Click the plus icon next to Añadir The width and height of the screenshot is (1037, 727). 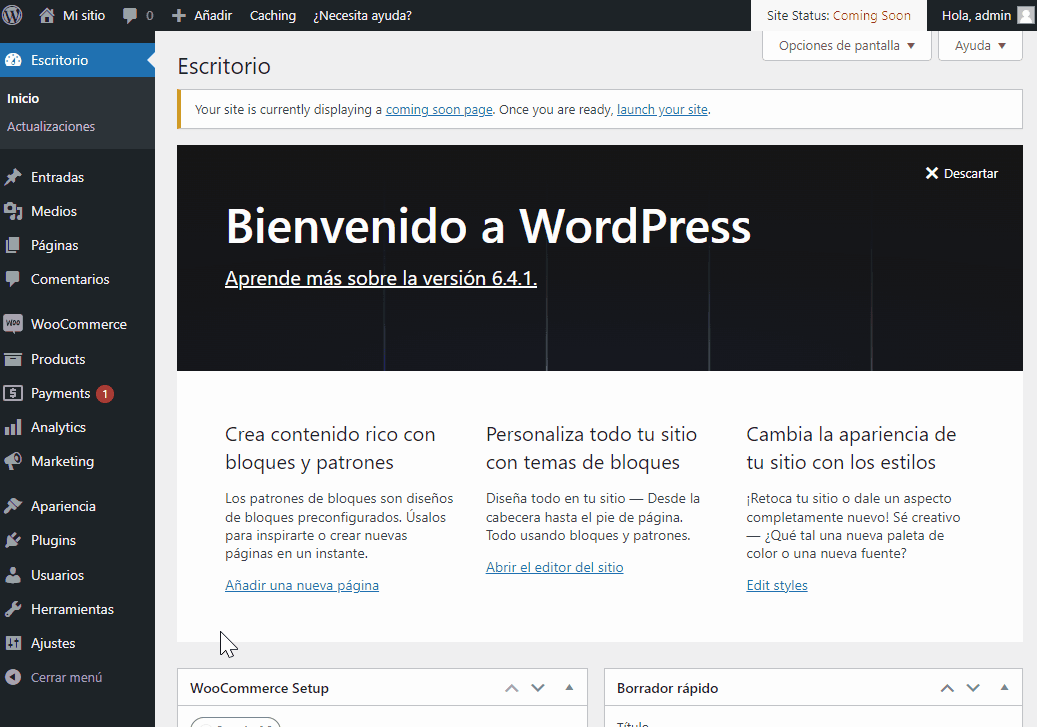tap(179, 15)
